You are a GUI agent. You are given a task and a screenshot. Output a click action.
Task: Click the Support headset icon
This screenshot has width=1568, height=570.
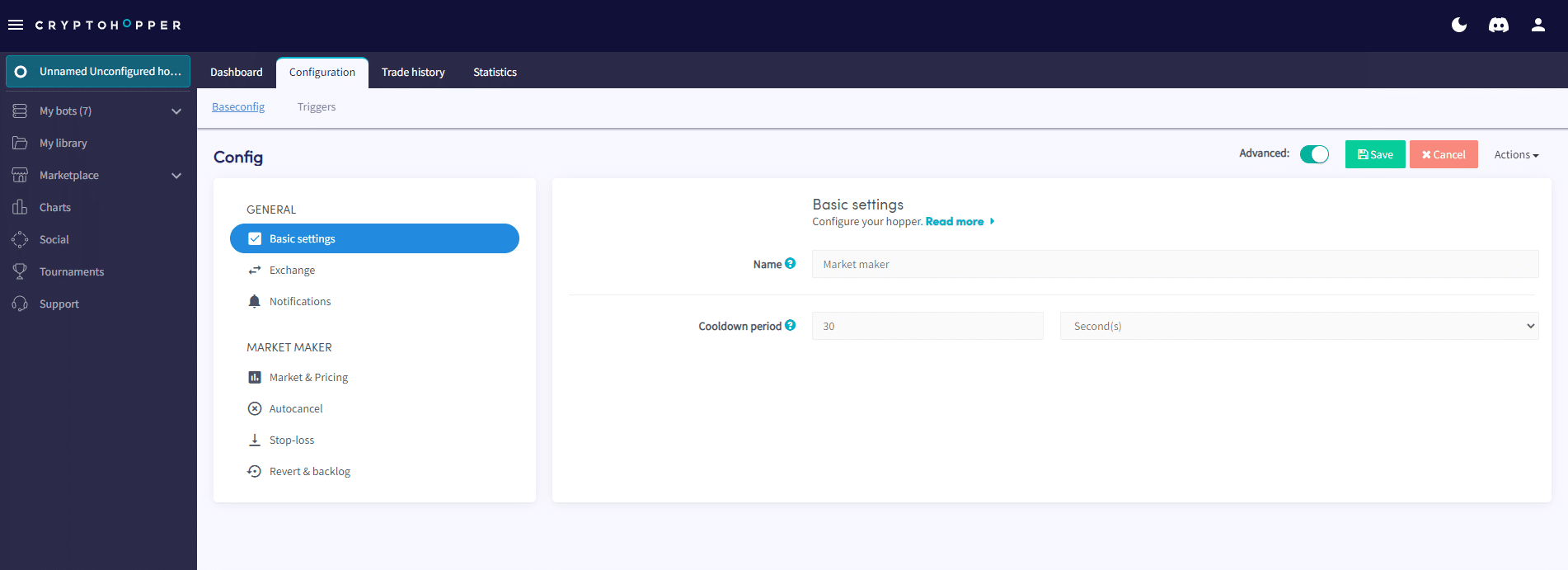[20, 304]
